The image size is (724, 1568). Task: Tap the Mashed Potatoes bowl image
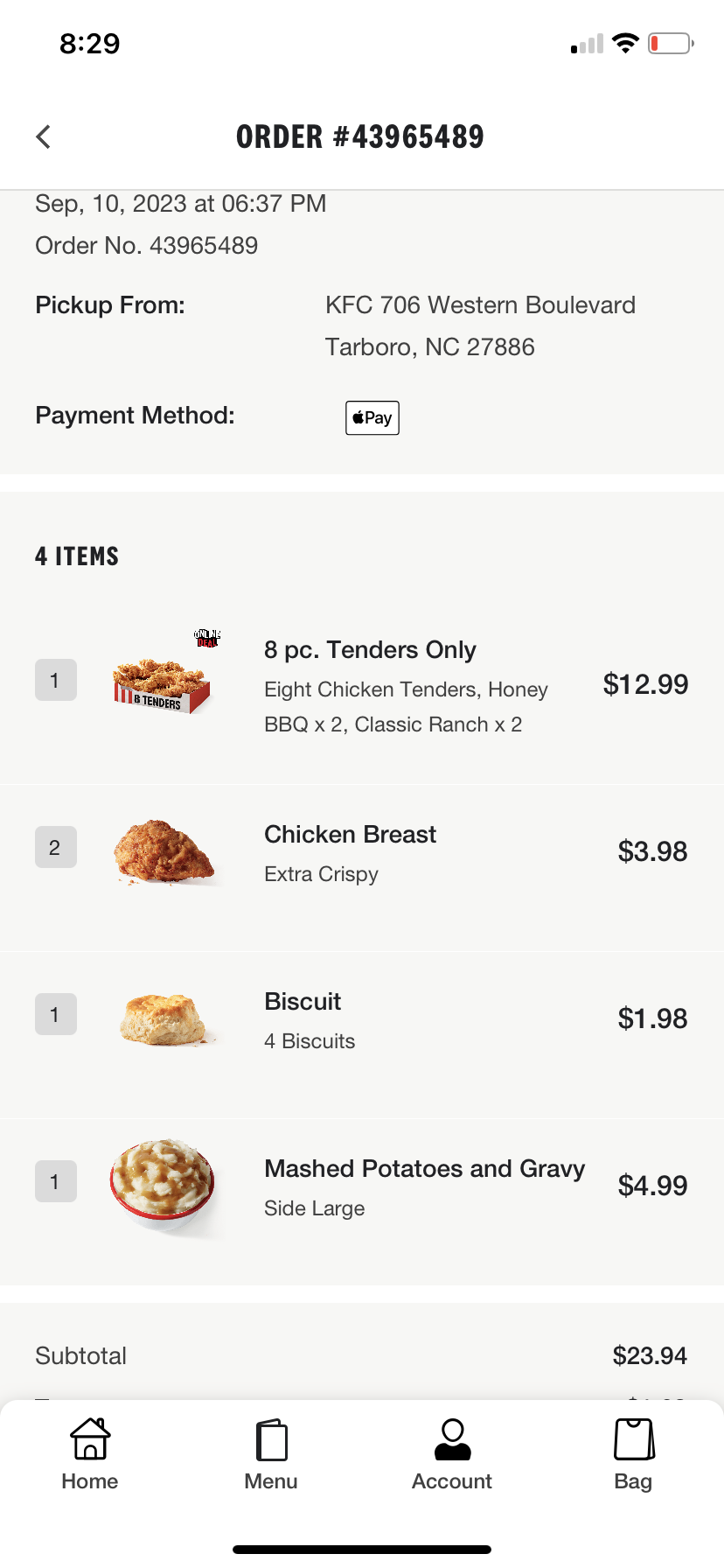click(163, 1186)
